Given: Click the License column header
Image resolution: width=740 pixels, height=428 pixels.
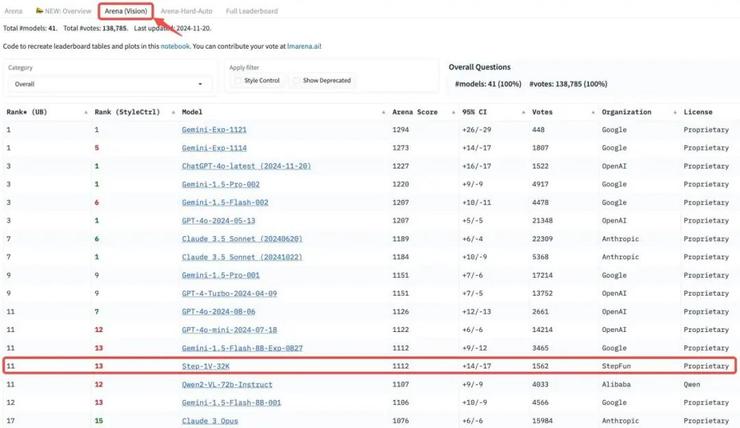Looking at the screenshot, I should tap(698, 112).
